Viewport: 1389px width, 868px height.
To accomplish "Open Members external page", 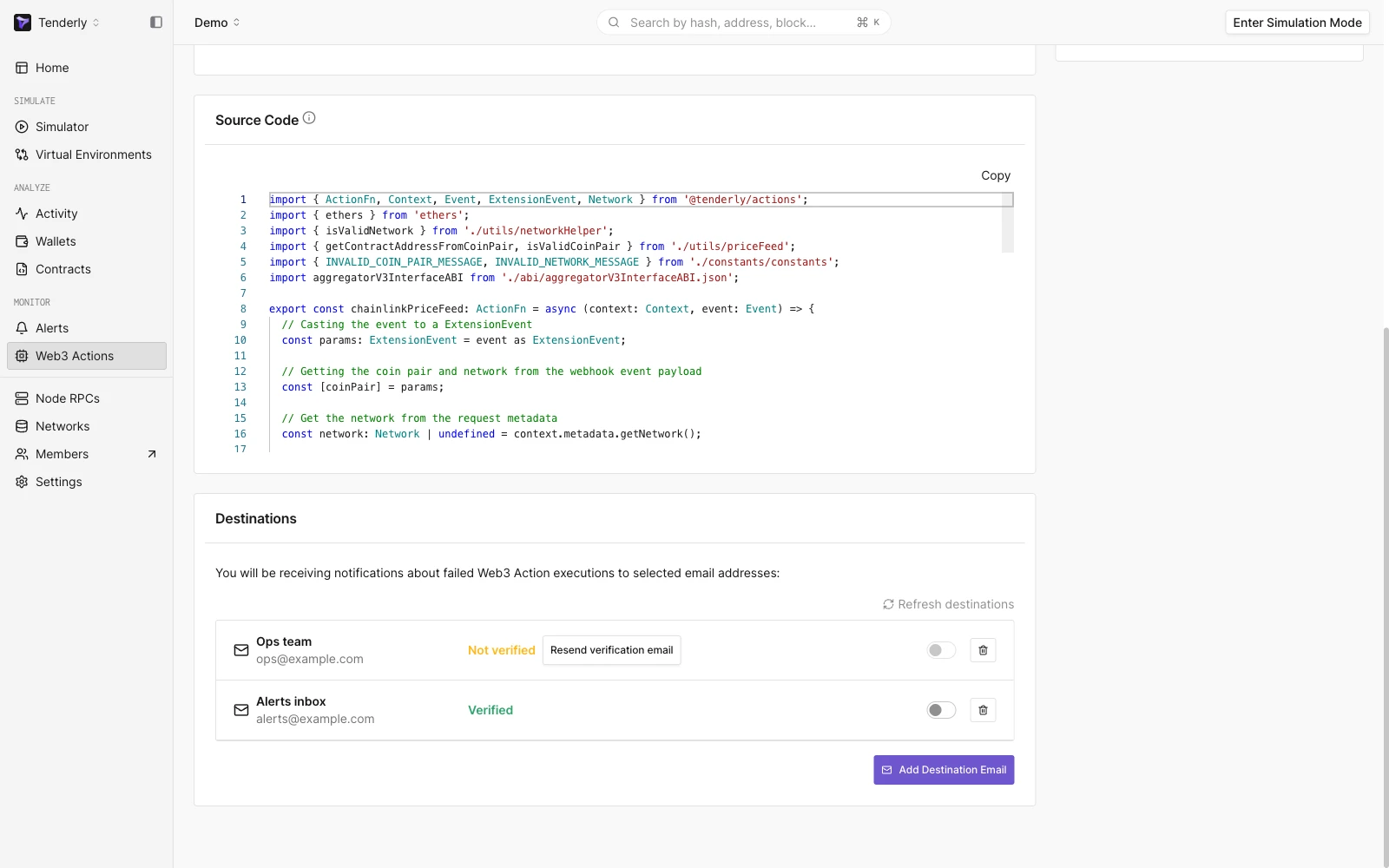I will (86, 454).
